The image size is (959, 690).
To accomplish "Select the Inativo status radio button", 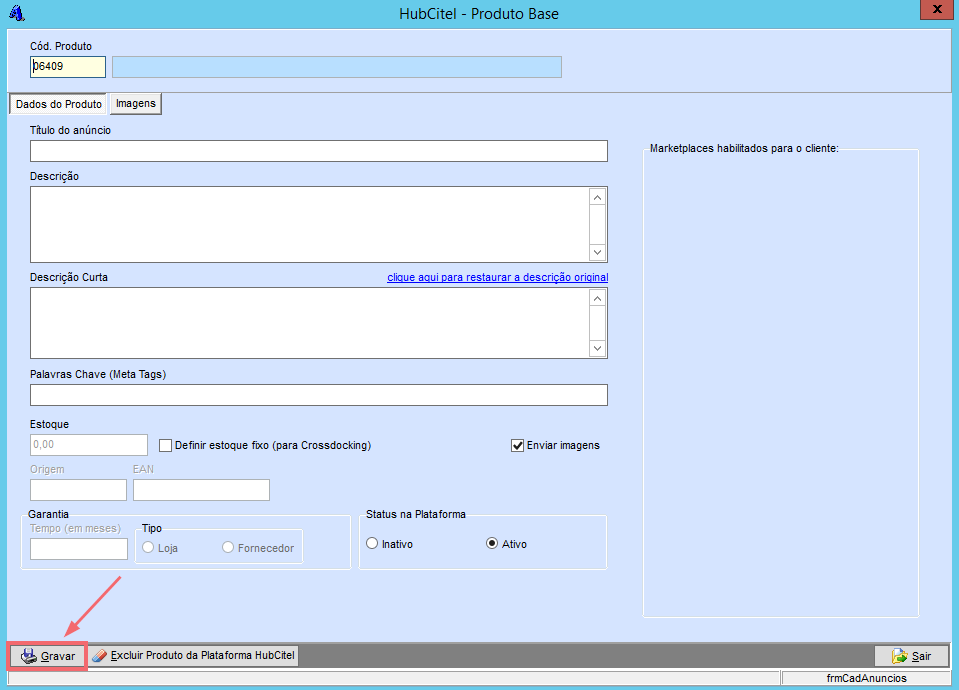I will point(372,543).
